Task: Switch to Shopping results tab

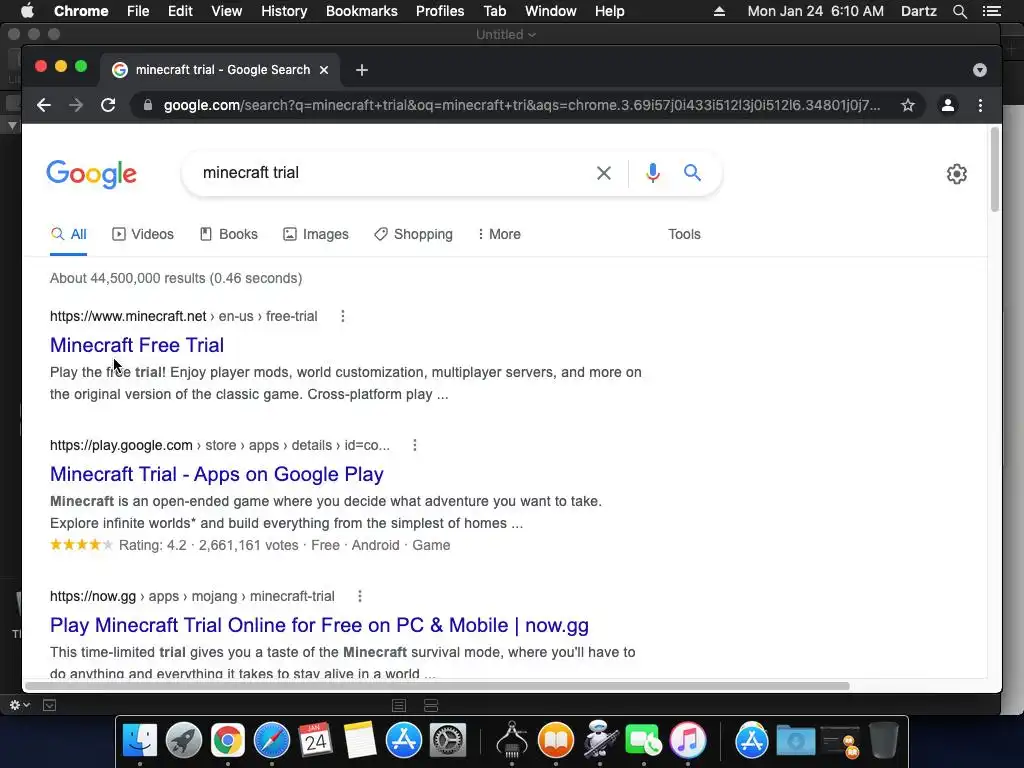Action: pos(413,234)
